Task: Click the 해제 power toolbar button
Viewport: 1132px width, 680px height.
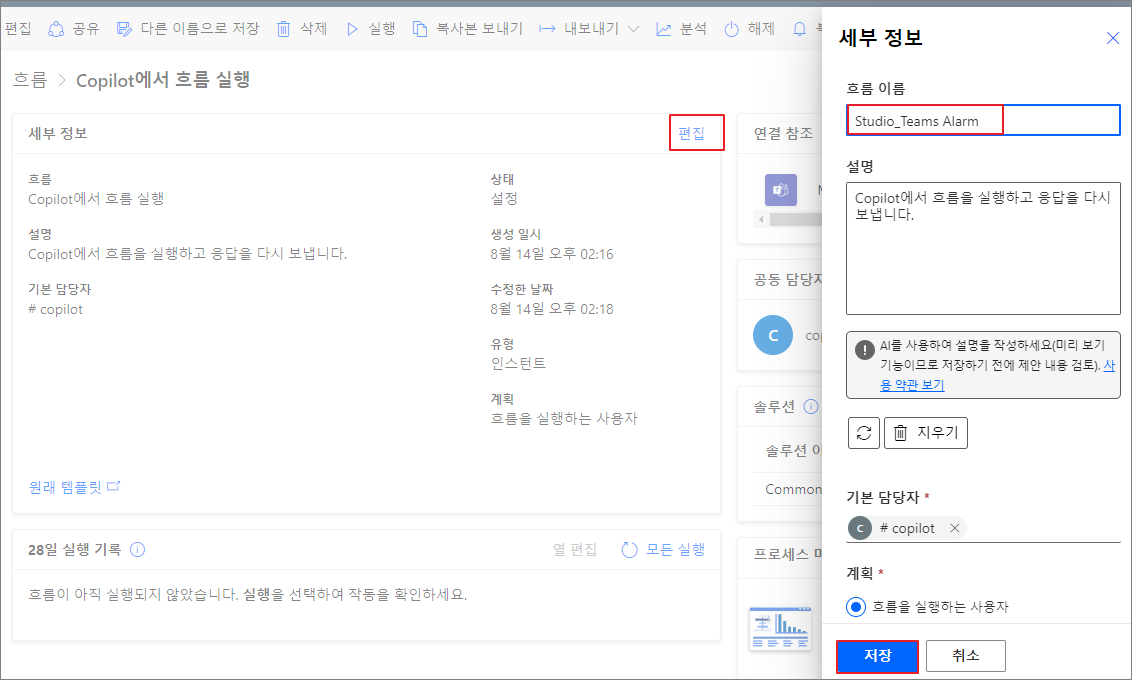Action: tap(749, 29)
